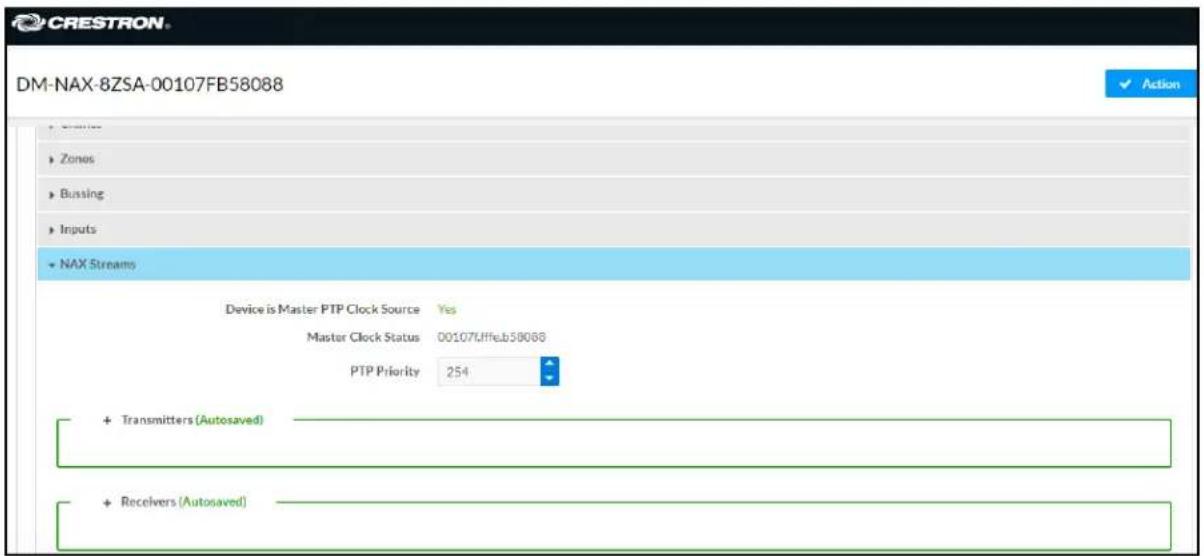
Task: Click the 'Master Clock Status' label
Action: 364,338
